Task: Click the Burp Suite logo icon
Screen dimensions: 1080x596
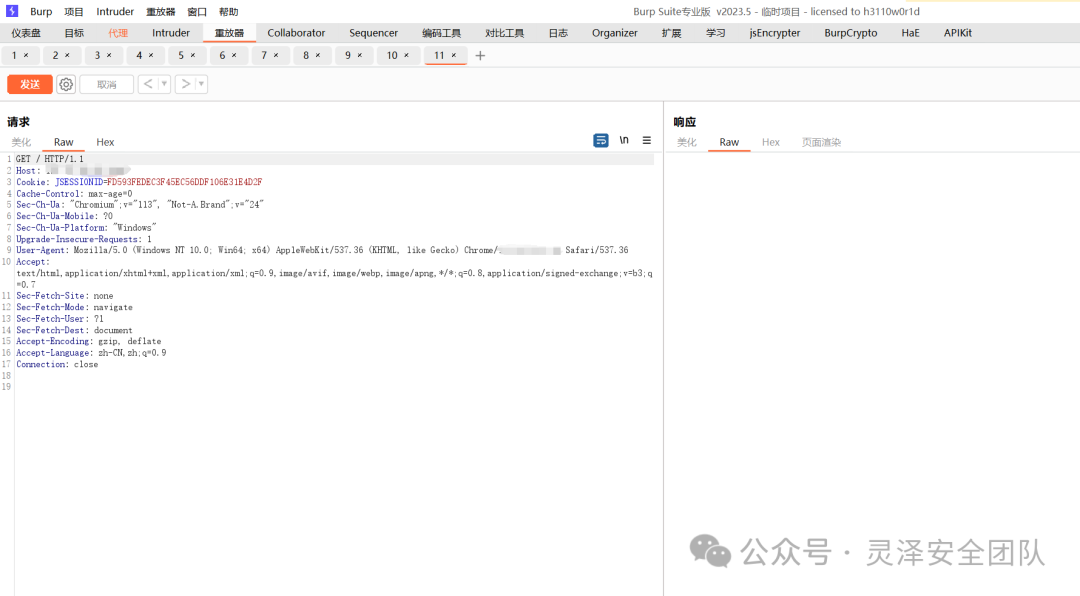Action: [12, 11]
